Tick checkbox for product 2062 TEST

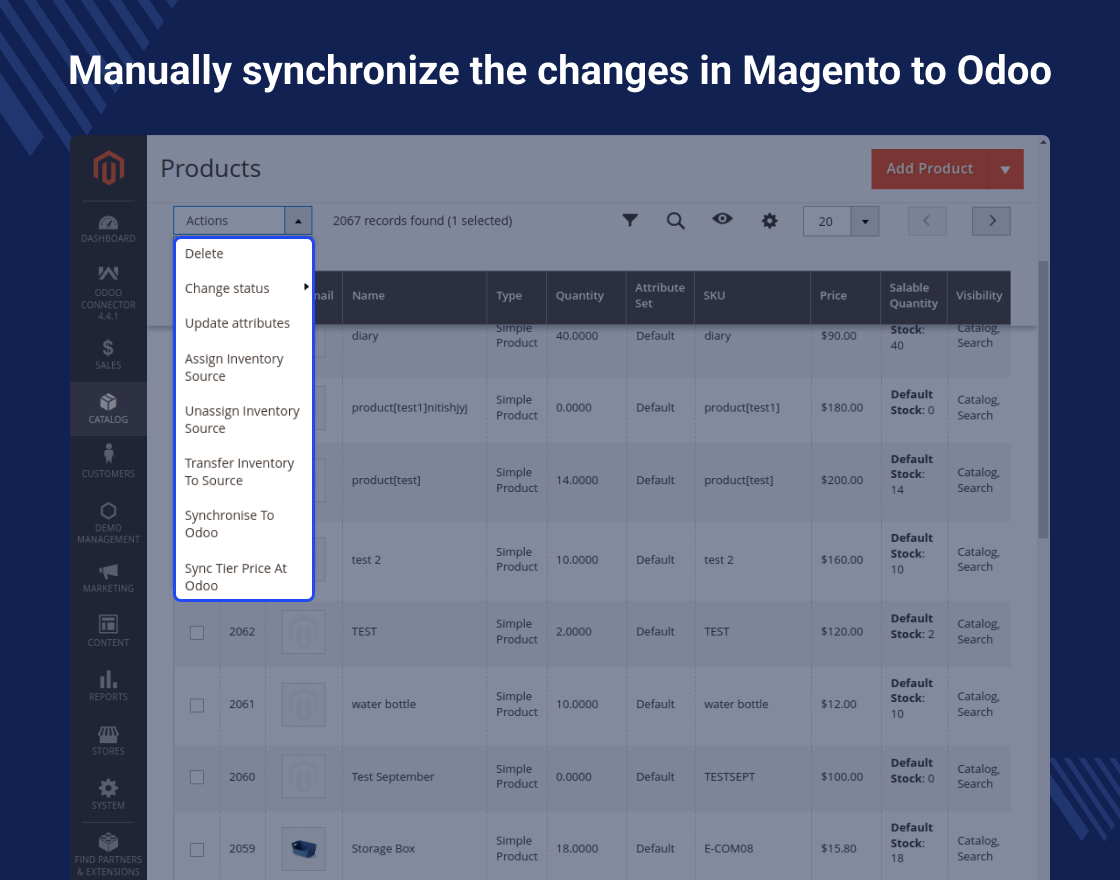pos(197,632)
